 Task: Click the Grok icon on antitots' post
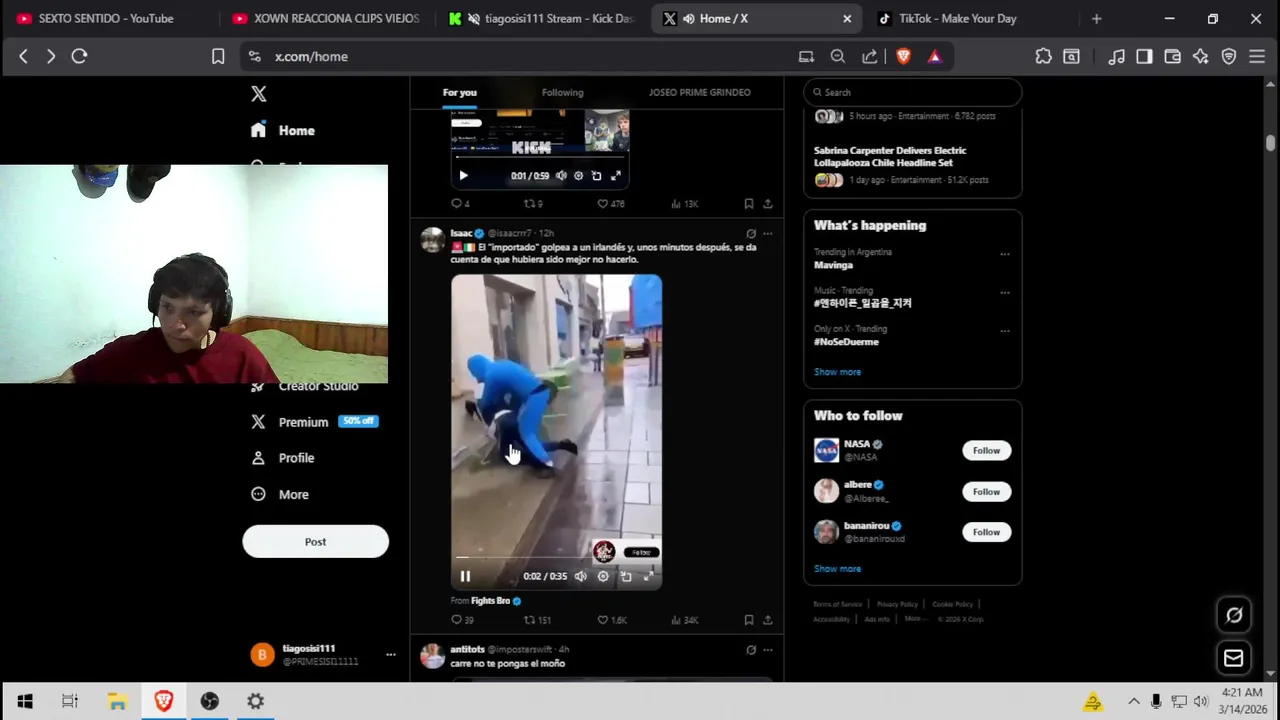[751, 650]
